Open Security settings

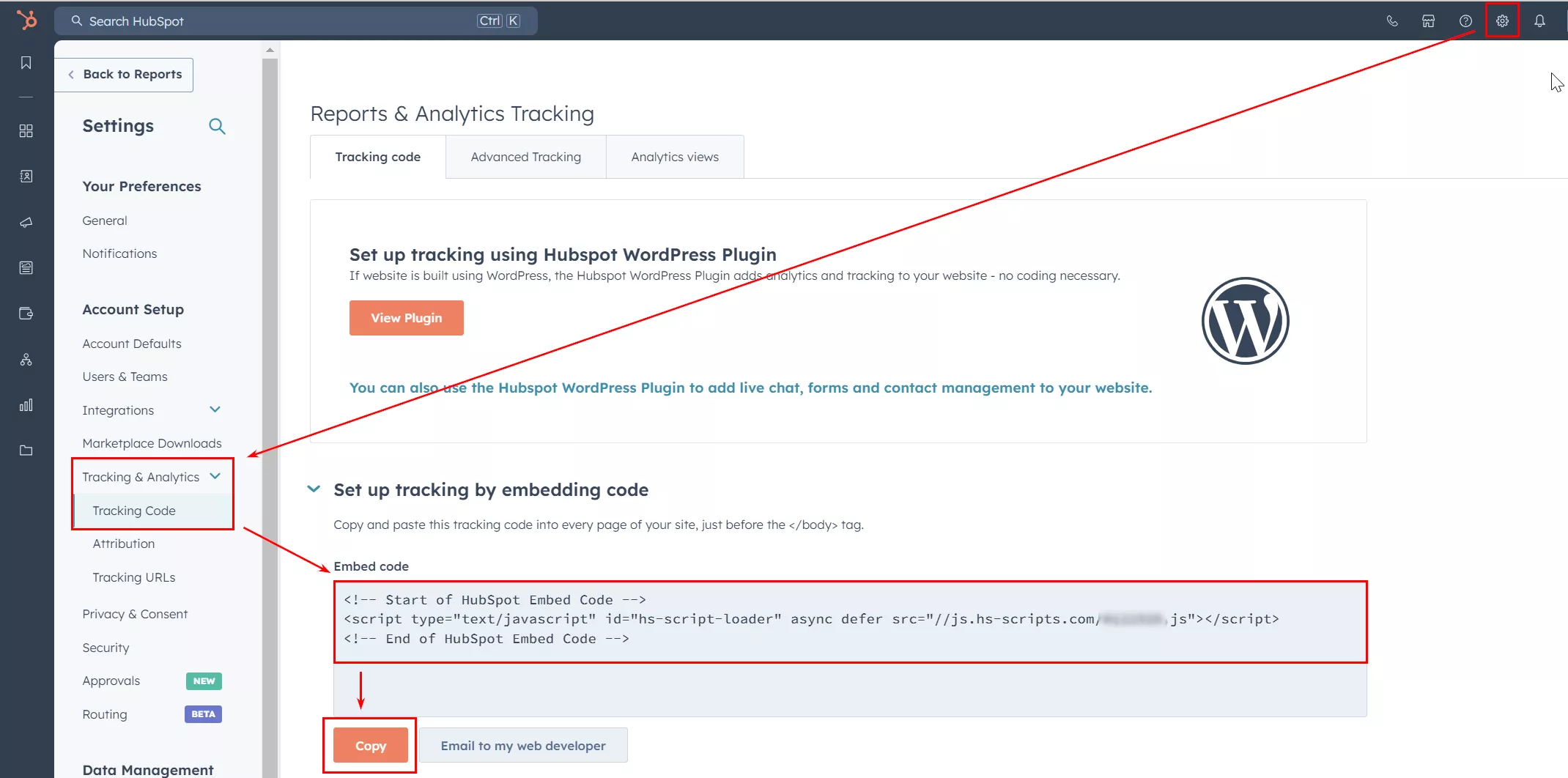click(x=106, y=648)
